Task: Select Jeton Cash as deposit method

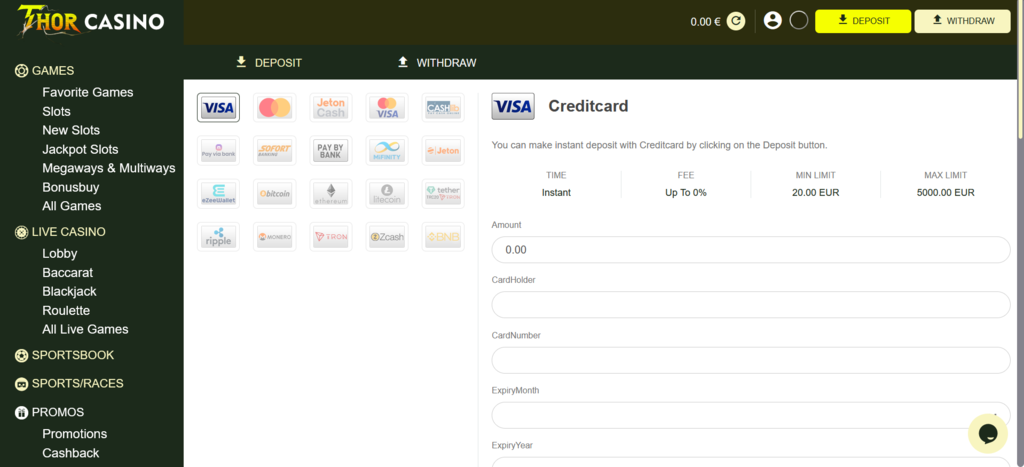Action: tap(330, 108)
